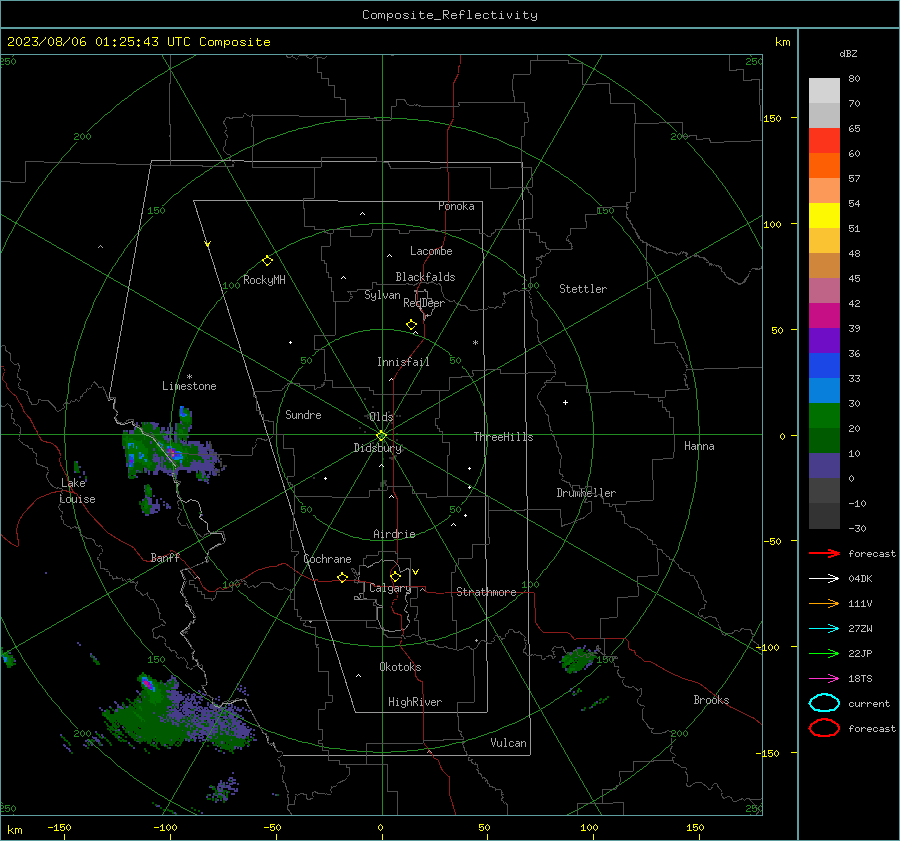Click the orange 111V arrow in legend
Image resolution: width=900 pixels, height=841 pixels.
[x=824, y=603]
